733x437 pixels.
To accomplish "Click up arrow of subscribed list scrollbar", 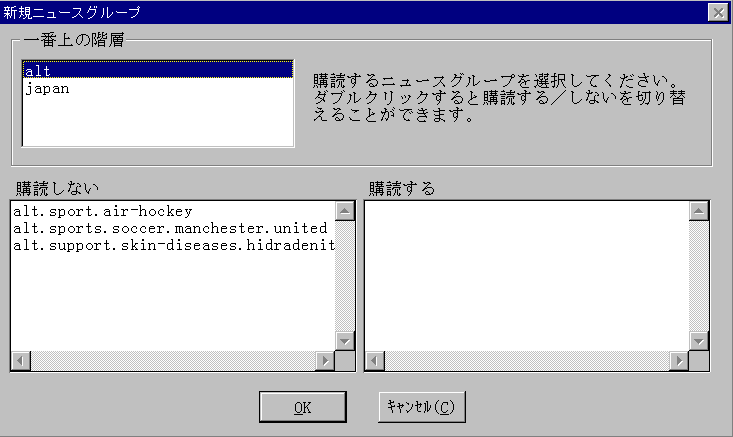I will [699, 211].
